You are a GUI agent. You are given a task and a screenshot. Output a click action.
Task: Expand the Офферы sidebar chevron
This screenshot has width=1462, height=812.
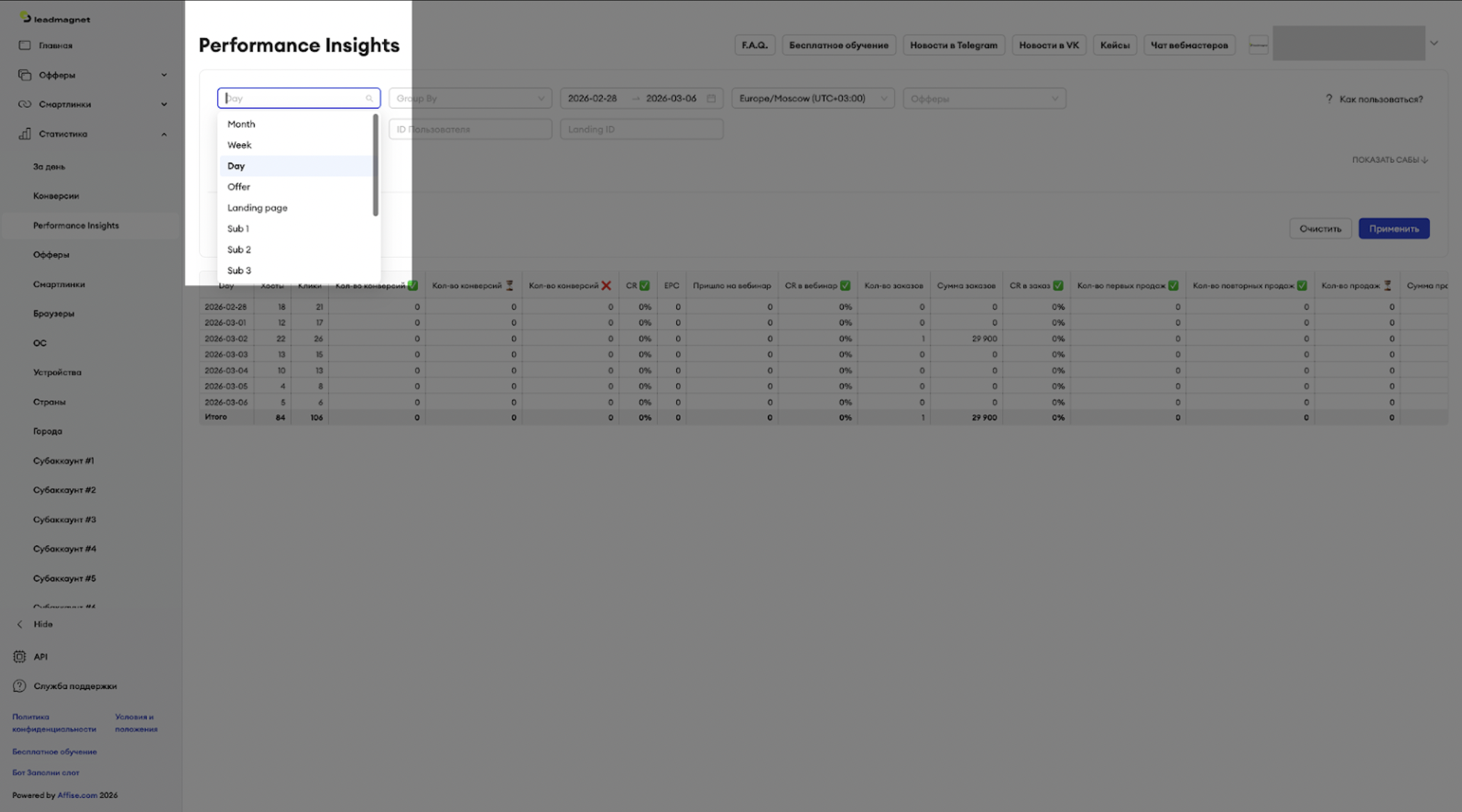coord(164,75)
